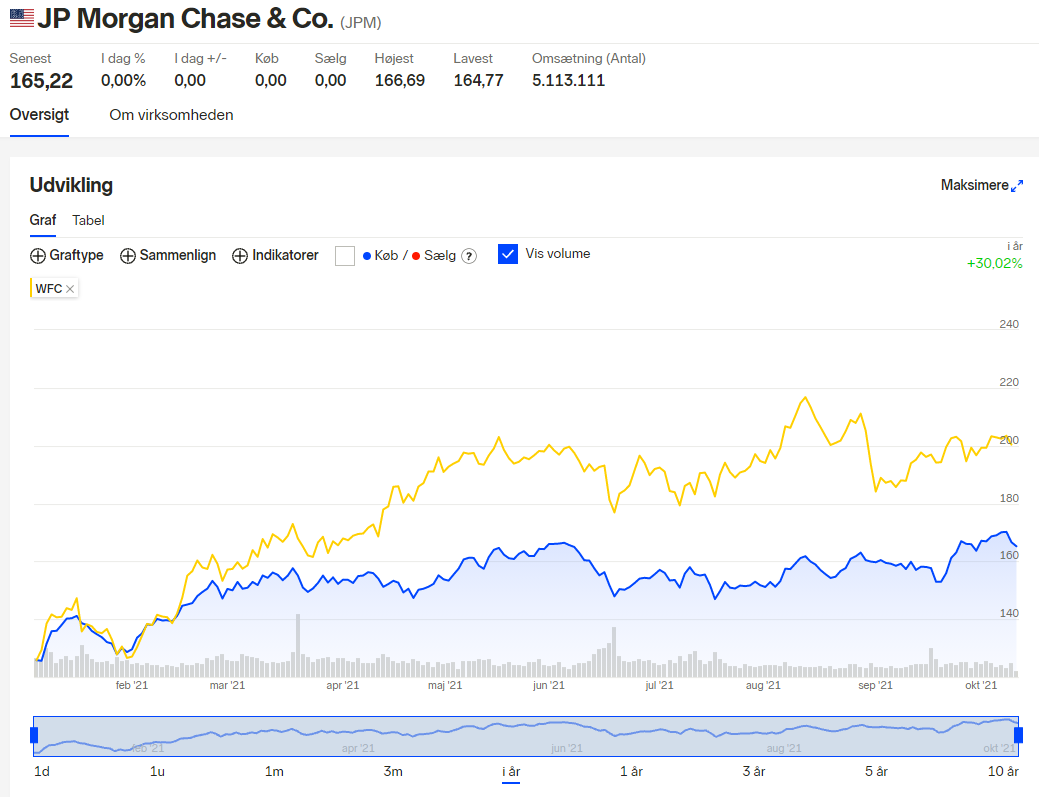Click the US flag icon
Viewport: 1039px width, 797px height.
click(x=21, y=18)
